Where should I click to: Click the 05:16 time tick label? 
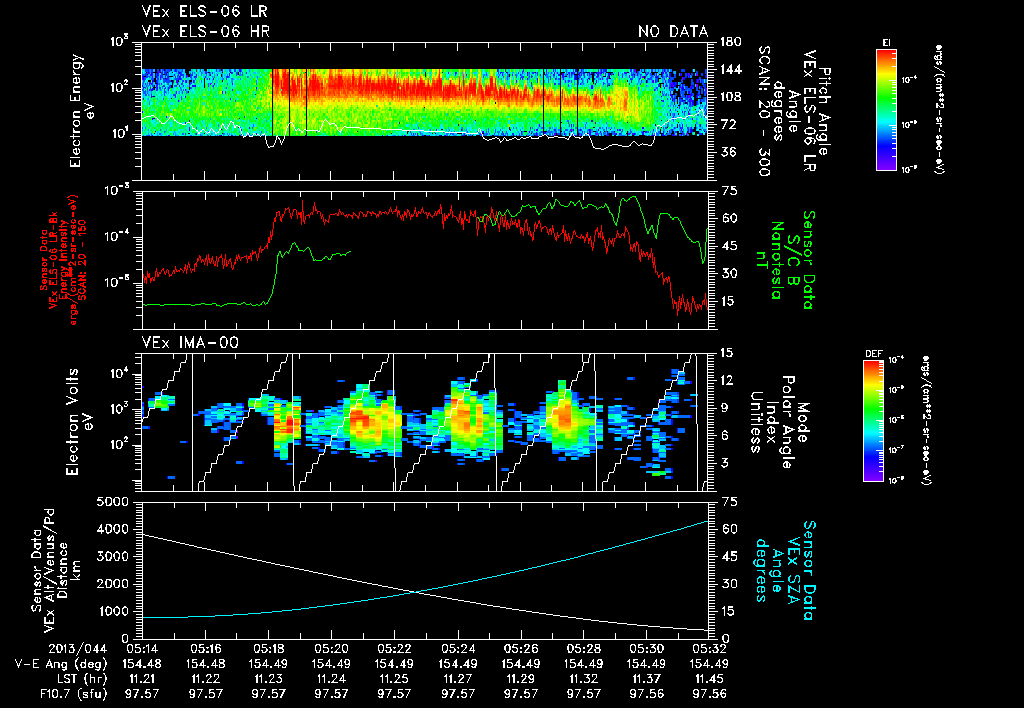click(205, 649)
